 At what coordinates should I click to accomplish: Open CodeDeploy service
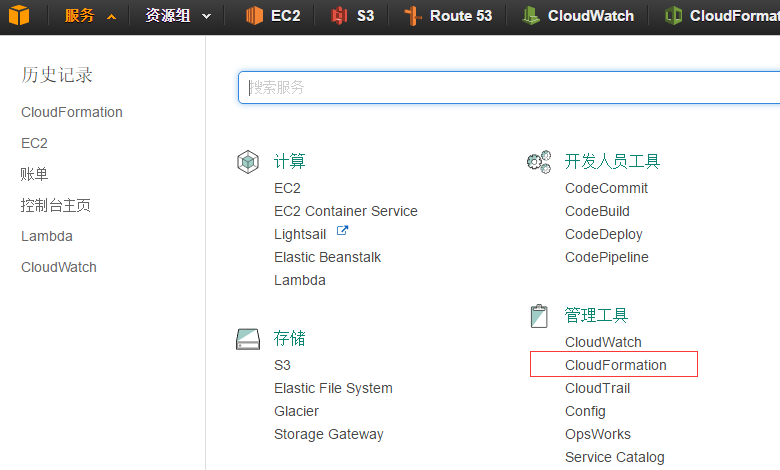pyautogui.click(x=604, y=234)
